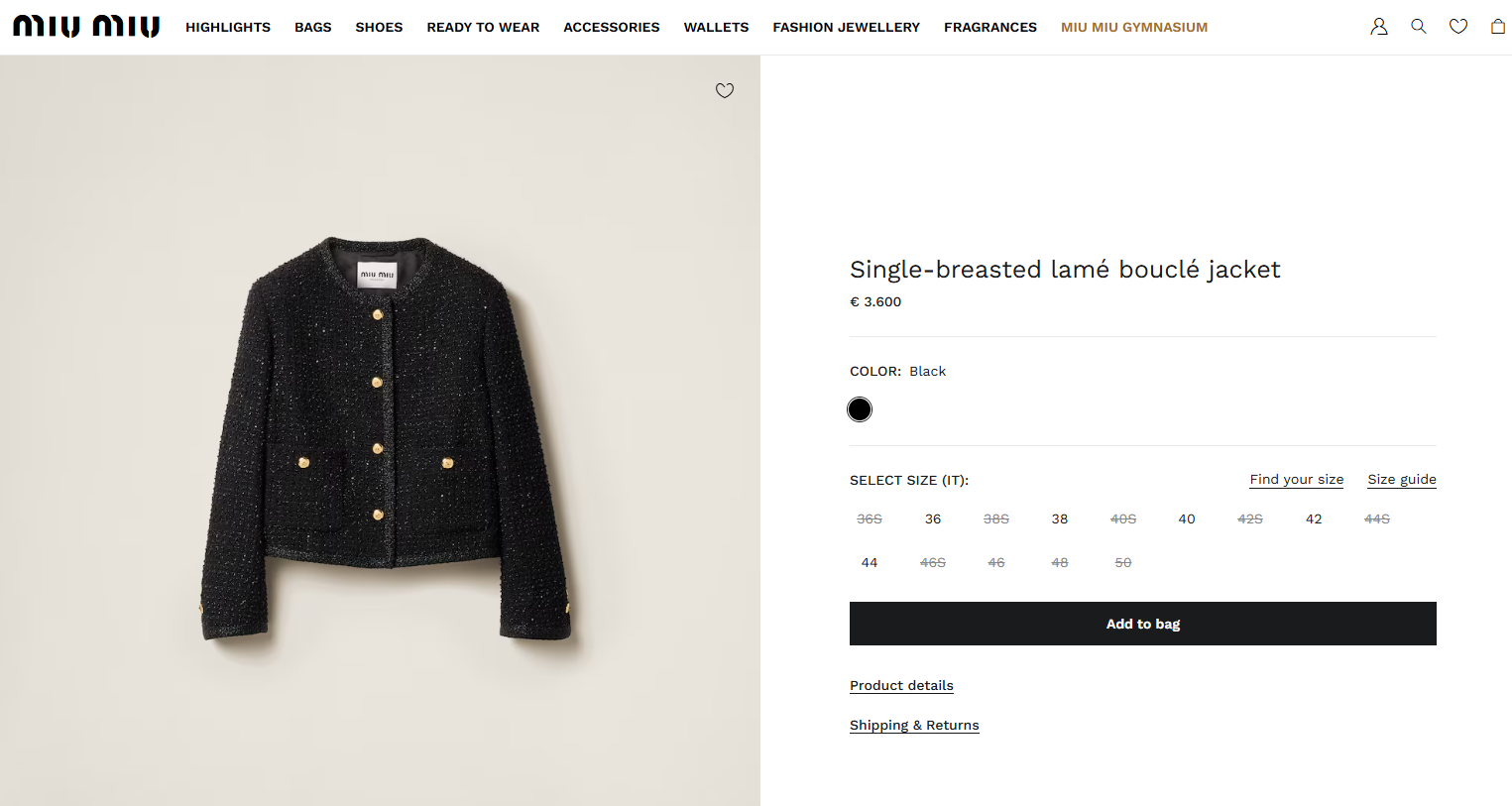Pick size 42

click(1314, 518)
